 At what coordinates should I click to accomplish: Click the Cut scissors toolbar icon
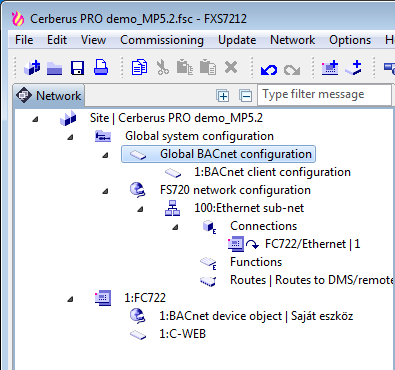coord(162,67)
